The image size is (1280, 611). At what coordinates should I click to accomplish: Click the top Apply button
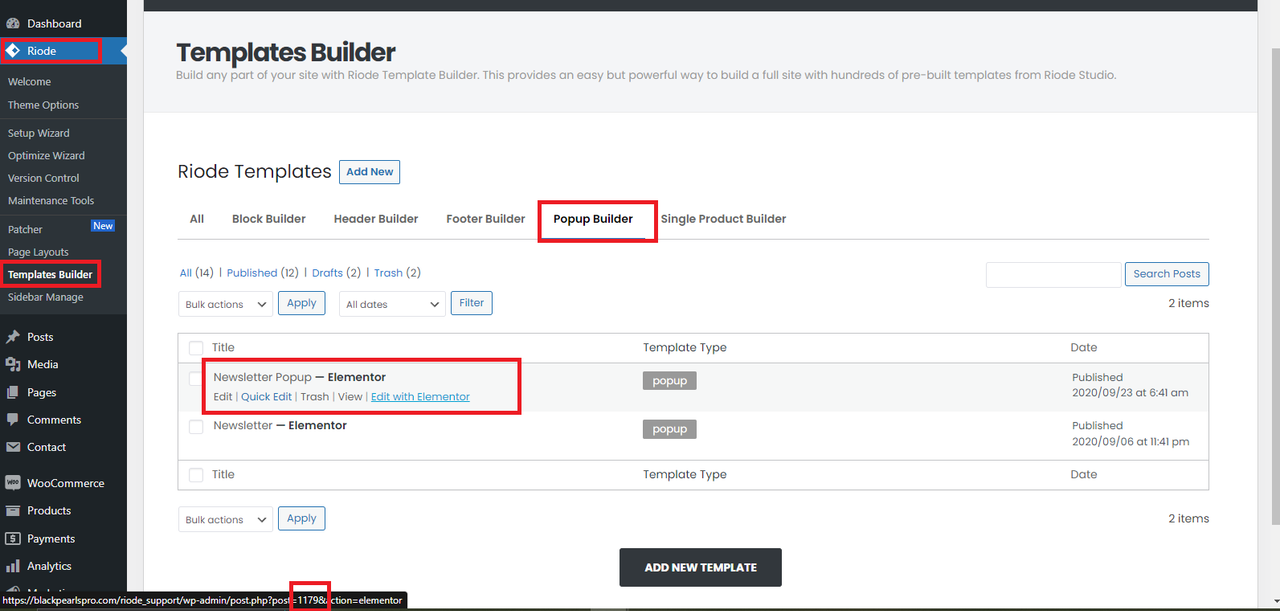pyautogui.click(x=302, y=303)
